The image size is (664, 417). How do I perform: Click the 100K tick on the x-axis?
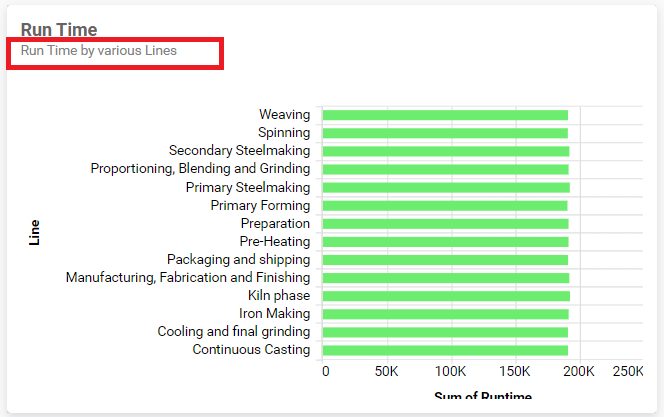[451, 372]
